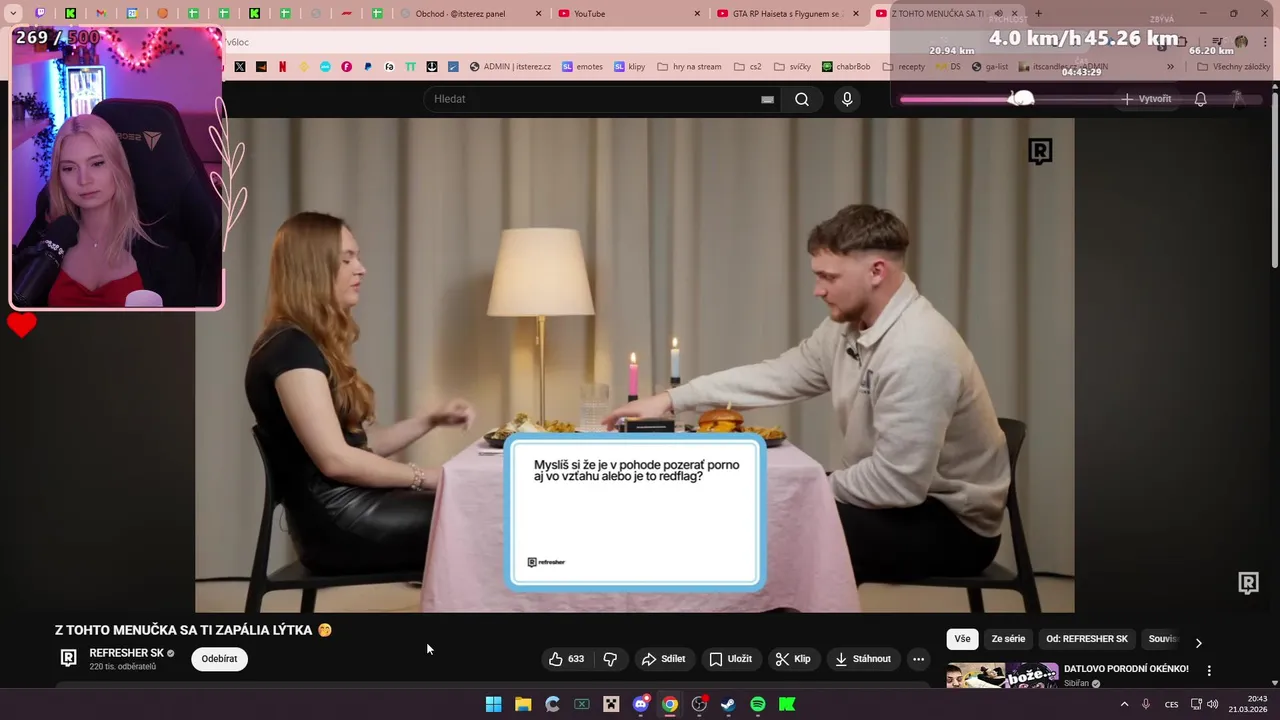This screenshot has height=720, width=1280.
Task: Open more actions three-dot menu under video
Action: coord(918,659)
